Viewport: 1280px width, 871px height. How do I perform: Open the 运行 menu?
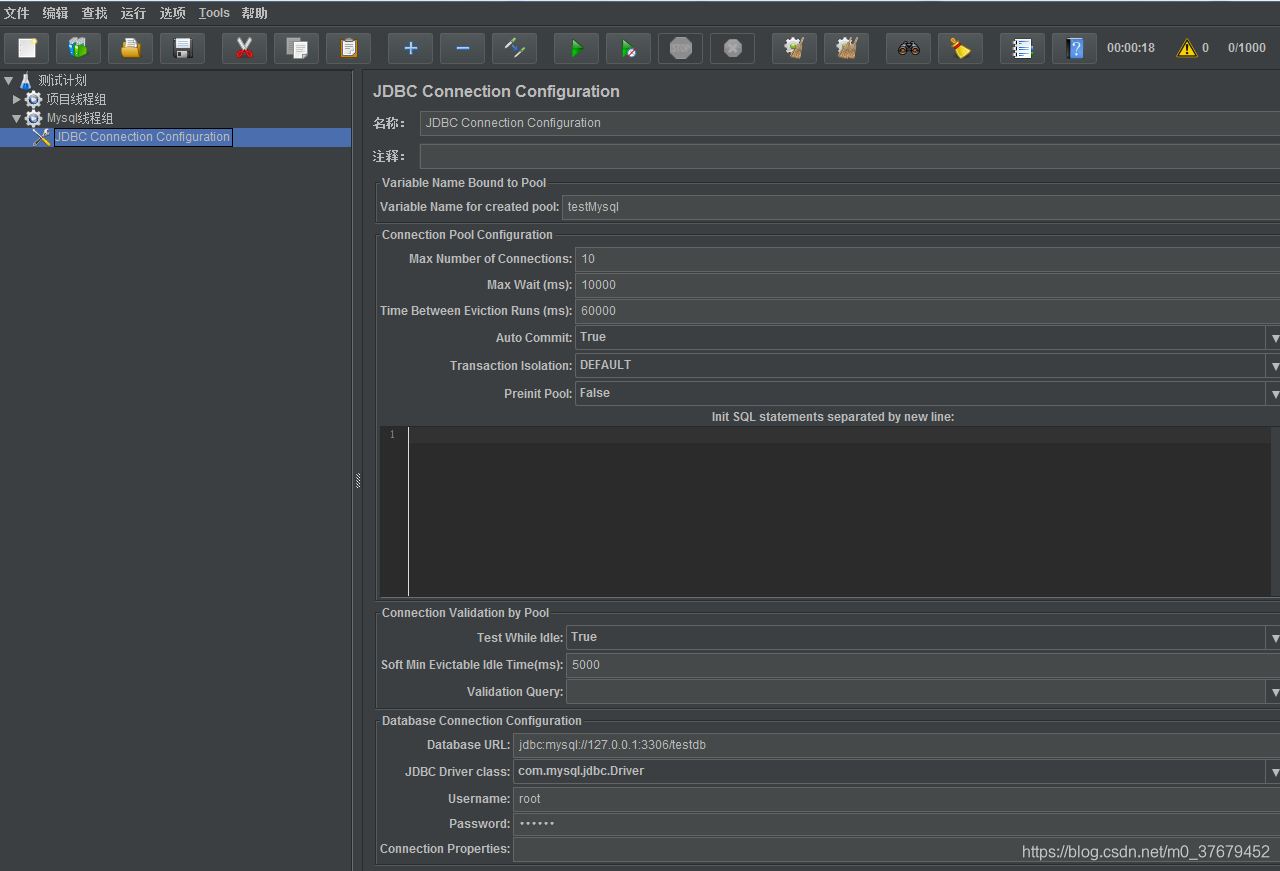(133, 13)
